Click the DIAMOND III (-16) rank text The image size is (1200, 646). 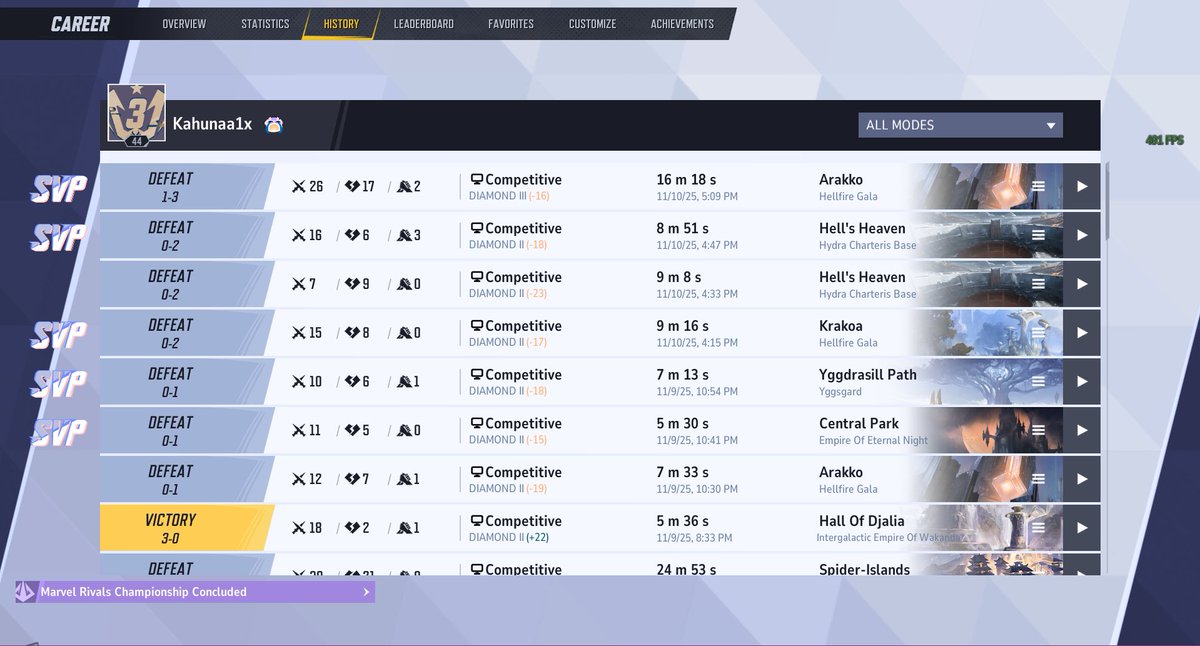click(509, 196)
